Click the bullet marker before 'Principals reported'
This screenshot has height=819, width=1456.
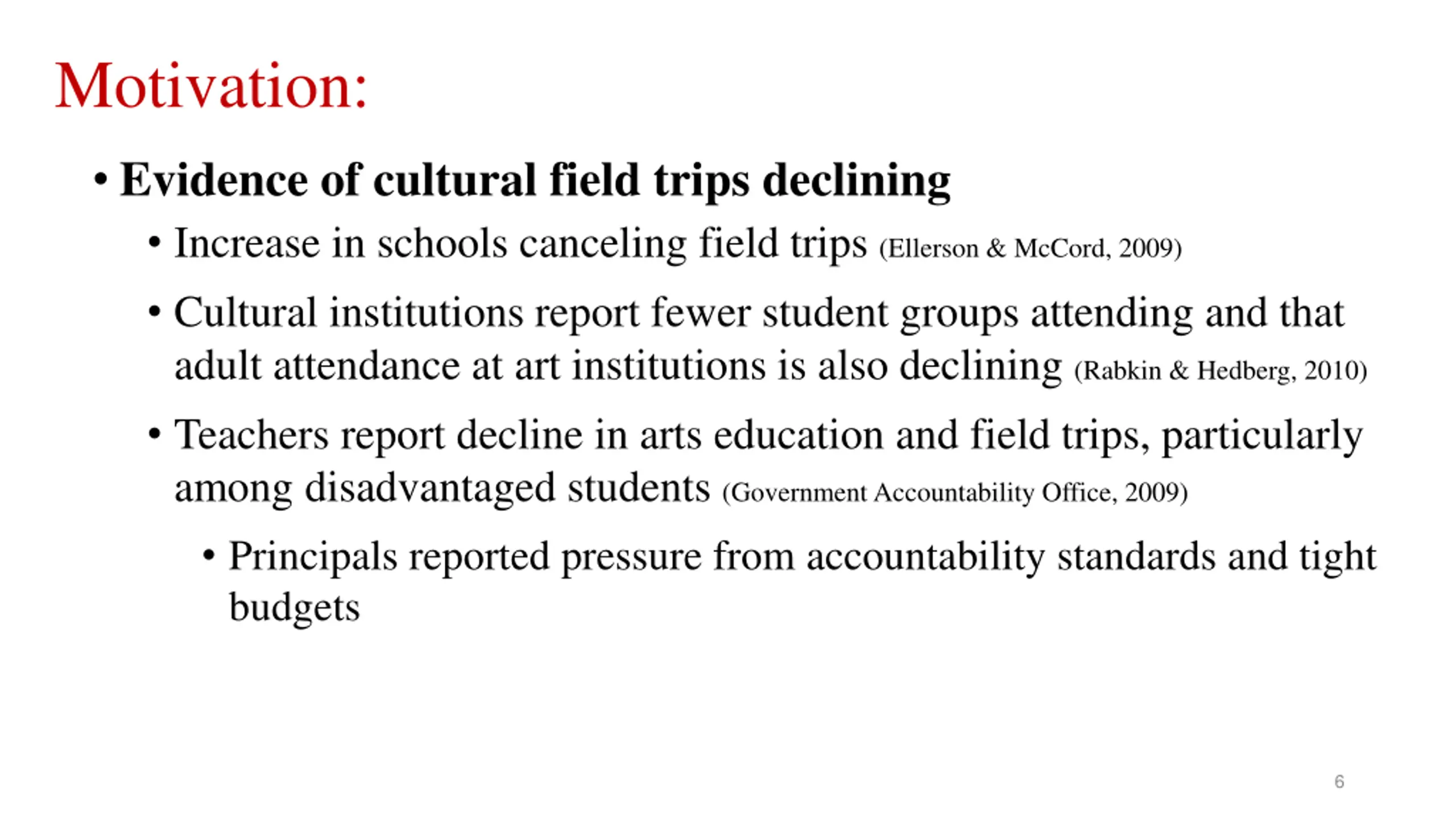[209, 555]
